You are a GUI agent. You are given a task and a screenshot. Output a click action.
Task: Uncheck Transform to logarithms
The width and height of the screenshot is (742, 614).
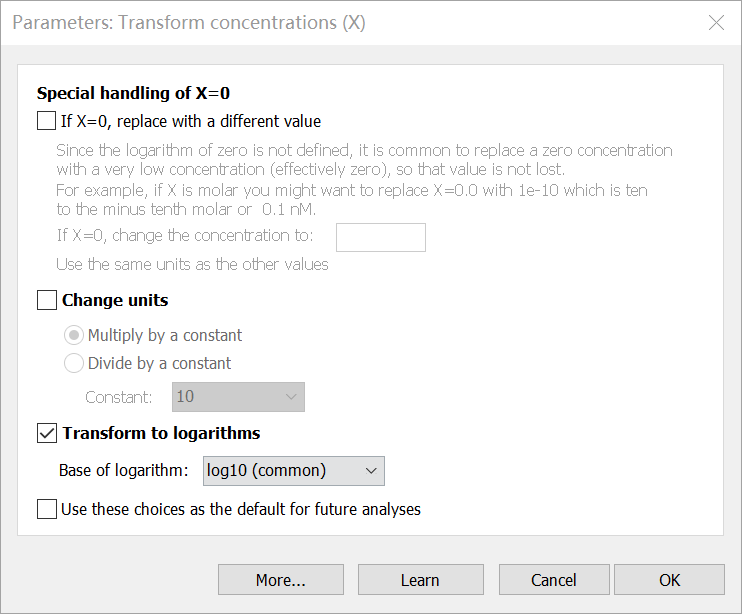47,433
